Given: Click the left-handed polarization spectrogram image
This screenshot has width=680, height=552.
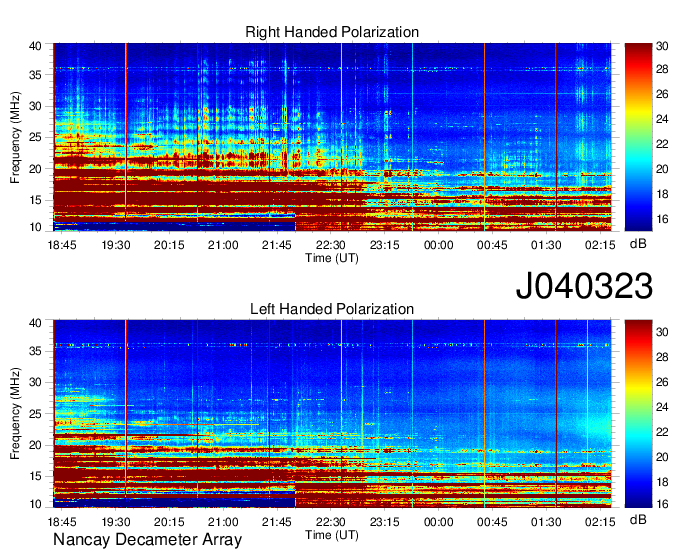Looking at the screenshot, I should pyautogui.click(x=332, y=414).
